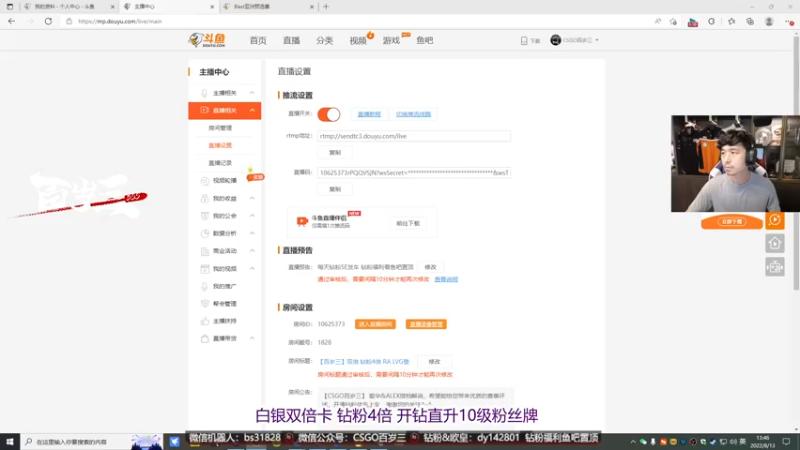The height and width of the screenshot is (450, 800).
Task: Switch to the third browser tab
Action: 269,7
